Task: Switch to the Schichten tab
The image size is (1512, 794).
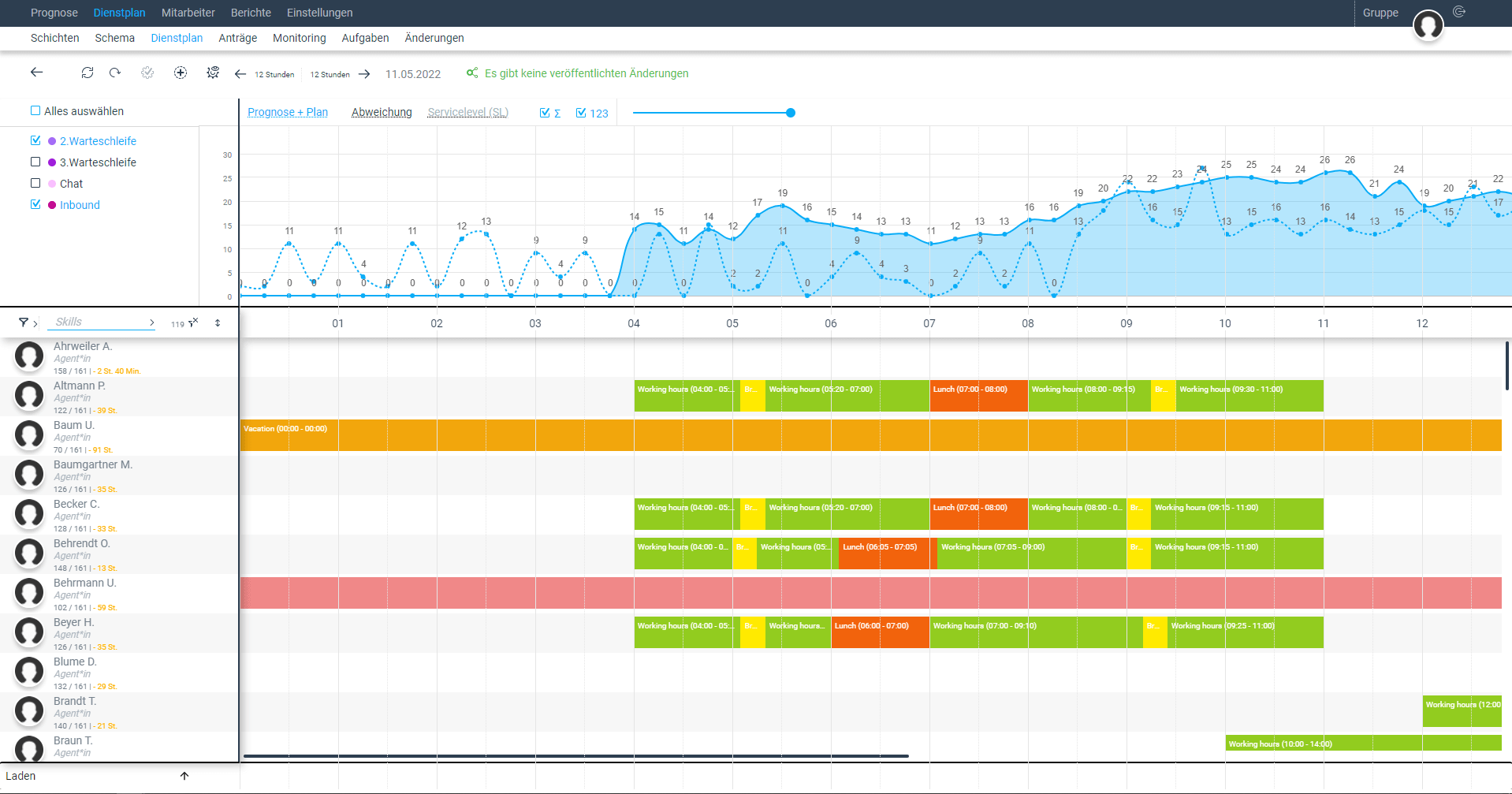Action: [x=55, y=38]
